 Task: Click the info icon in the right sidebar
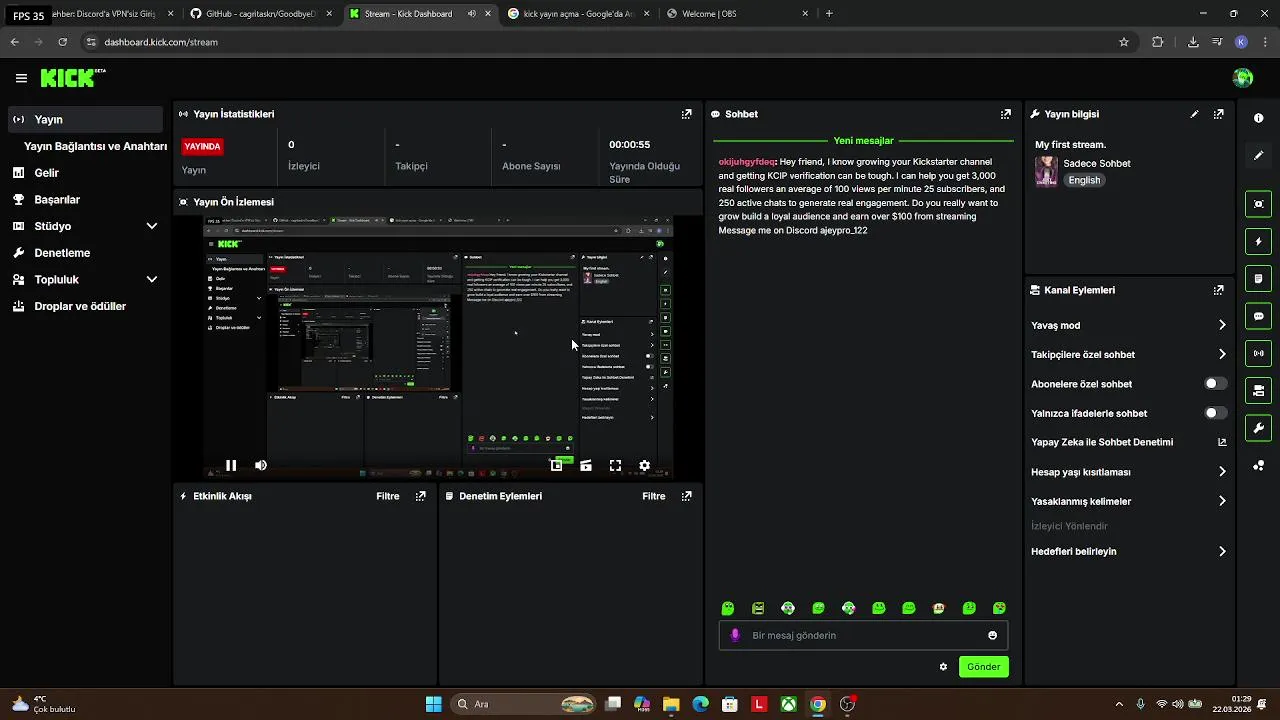tap(1258, 118)
